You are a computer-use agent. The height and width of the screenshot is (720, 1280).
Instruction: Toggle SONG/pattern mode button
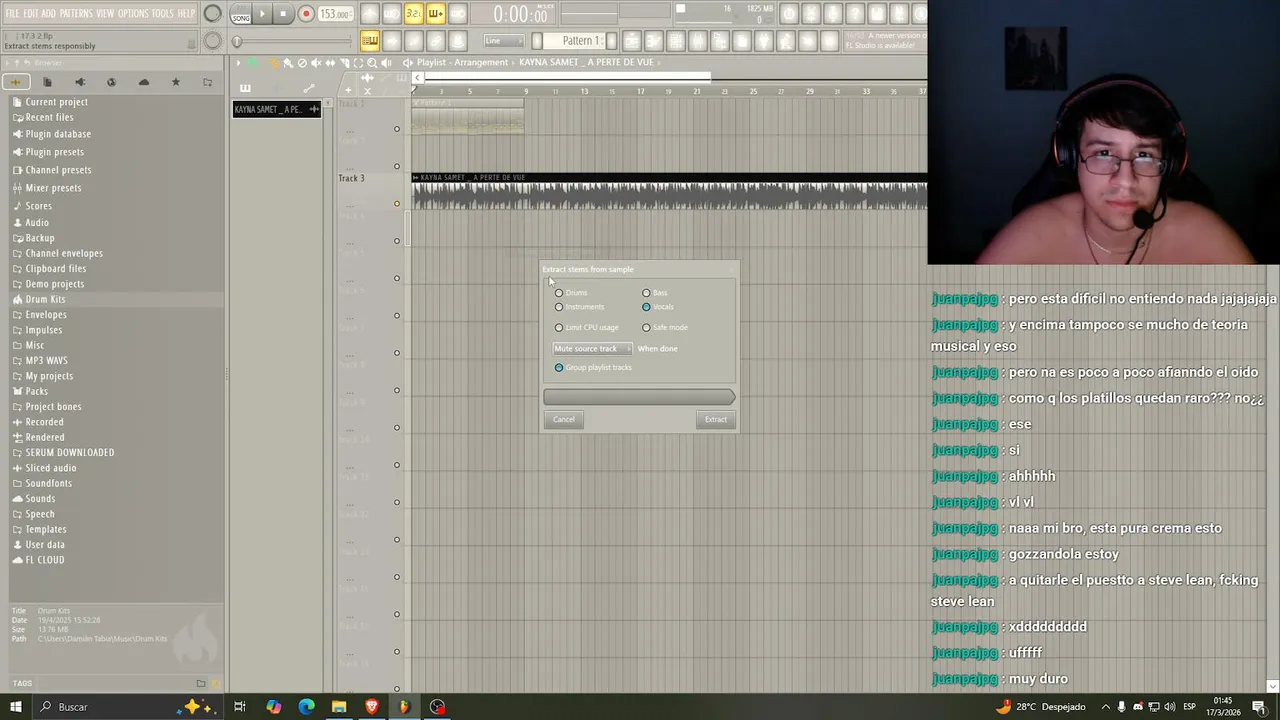[x=240, y=15]
